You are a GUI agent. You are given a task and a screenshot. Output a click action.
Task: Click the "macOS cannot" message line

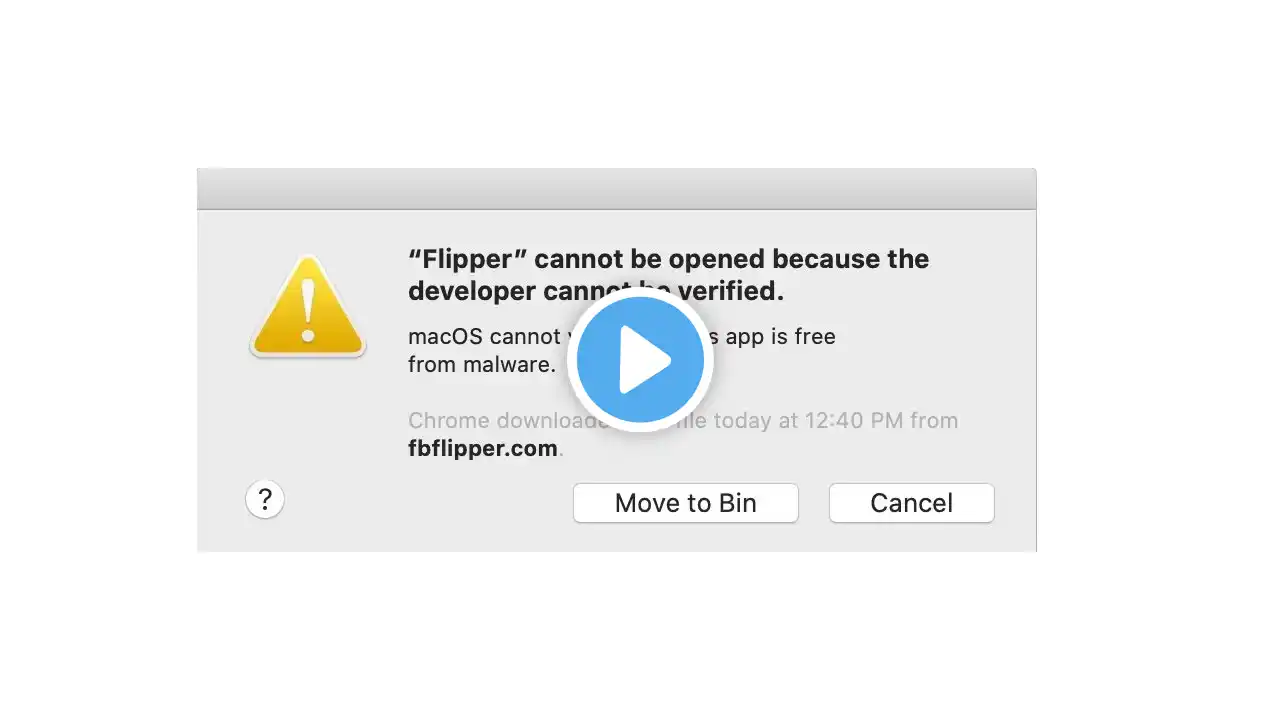(x=484, y=337)
